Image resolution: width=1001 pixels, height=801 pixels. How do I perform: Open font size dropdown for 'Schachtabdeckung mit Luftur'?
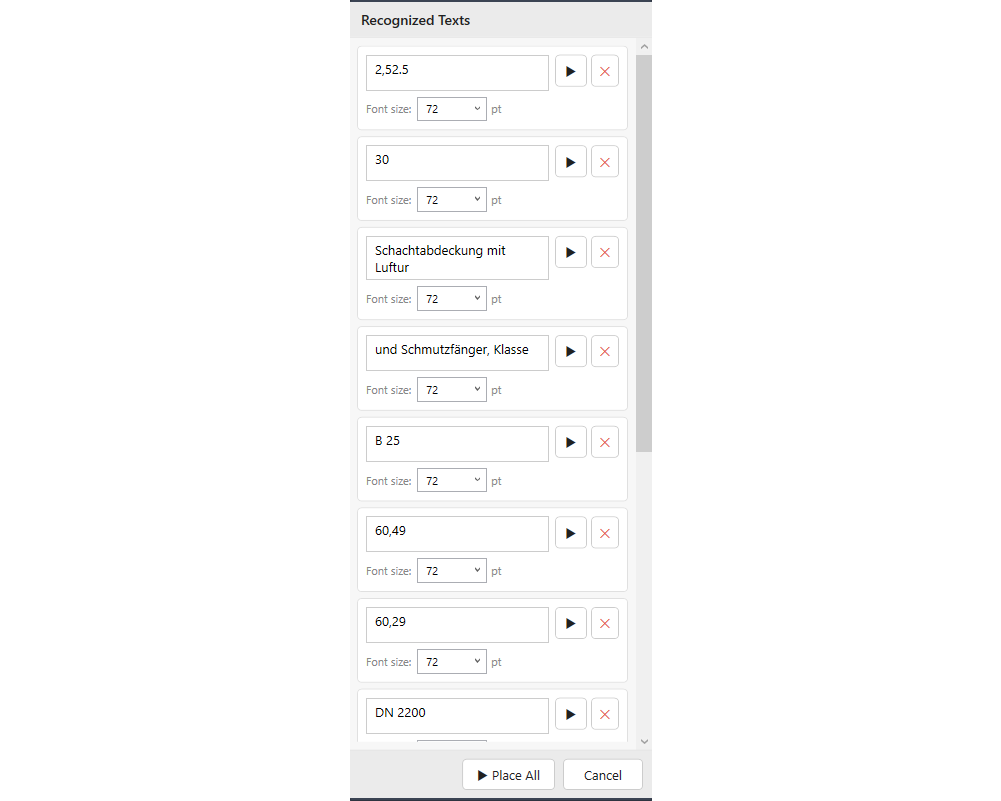(x=452, y=299)
